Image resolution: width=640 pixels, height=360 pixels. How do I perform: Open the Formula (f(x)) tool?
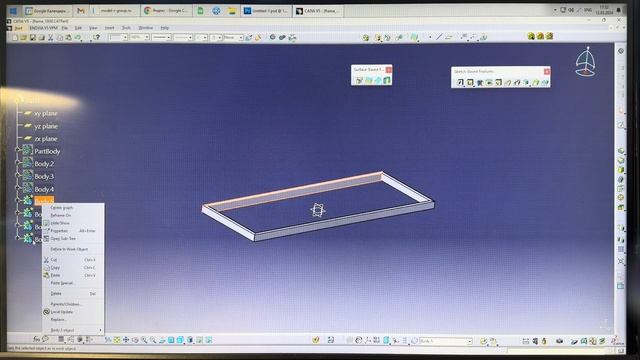click(37, 339)
